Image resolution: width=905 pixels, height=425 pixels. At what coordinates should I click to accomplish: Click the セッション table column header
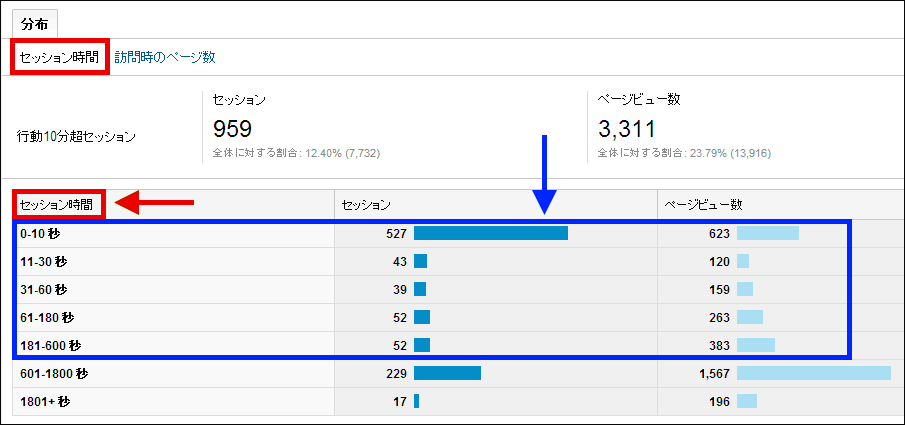pyautogui.click(x=366, y=204)
